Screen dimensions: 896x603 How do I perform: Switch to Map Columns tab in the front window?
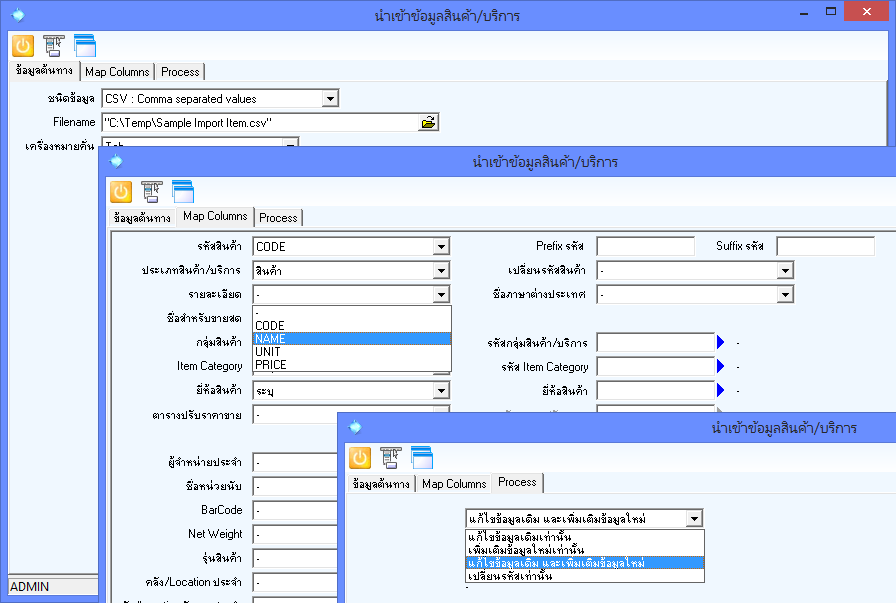click(x=454, y=483)
